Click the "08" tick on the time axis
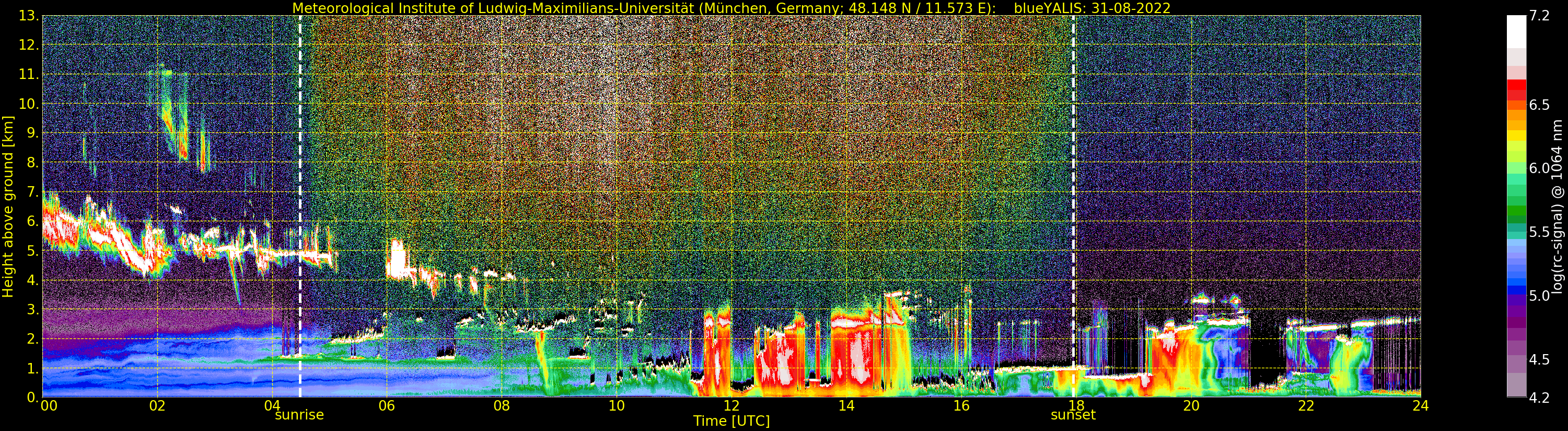The image size is (1568, 431). pos(502,406)
